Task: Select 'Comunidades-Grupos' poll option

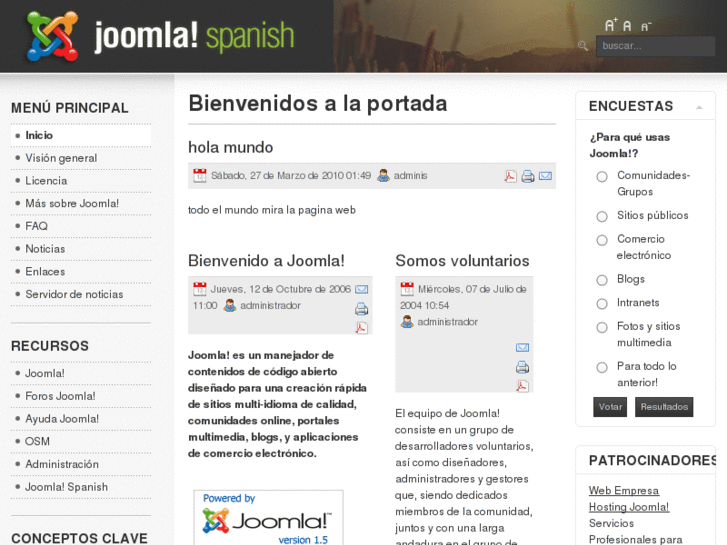Action: click(602, 177)
